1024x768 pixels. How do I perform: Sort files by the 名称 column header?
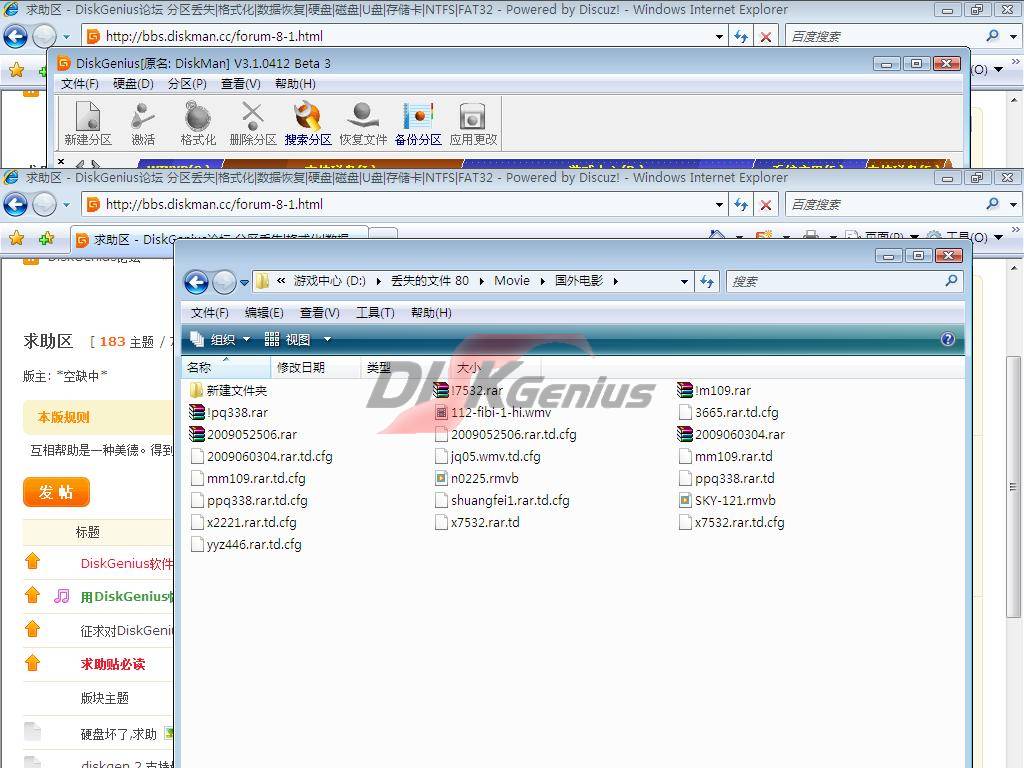click(x=225, y=368)
